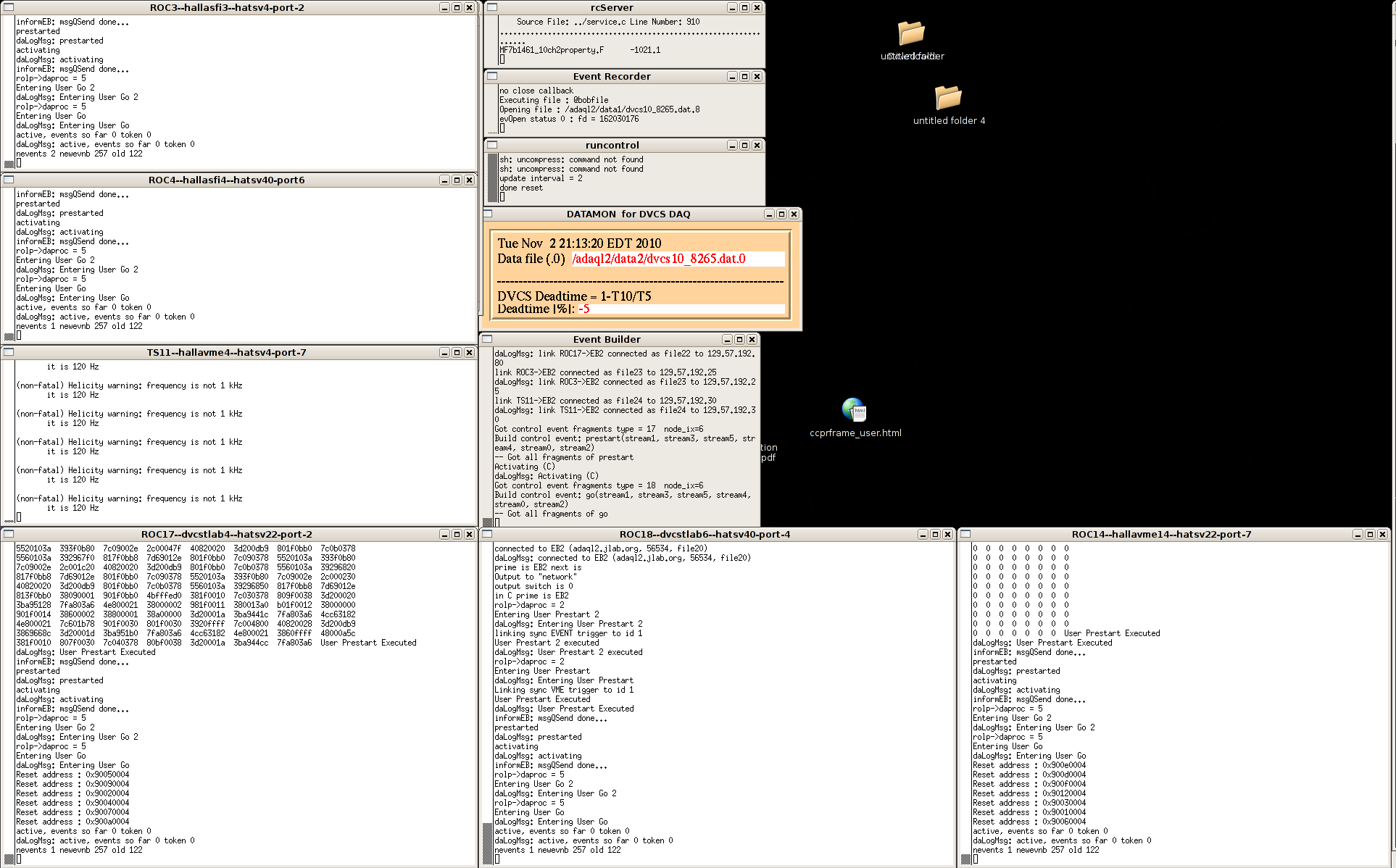Maximize the ROC4--hallasfi4 terminal window
Screen dimensions: 1396x868
(457, 180)
